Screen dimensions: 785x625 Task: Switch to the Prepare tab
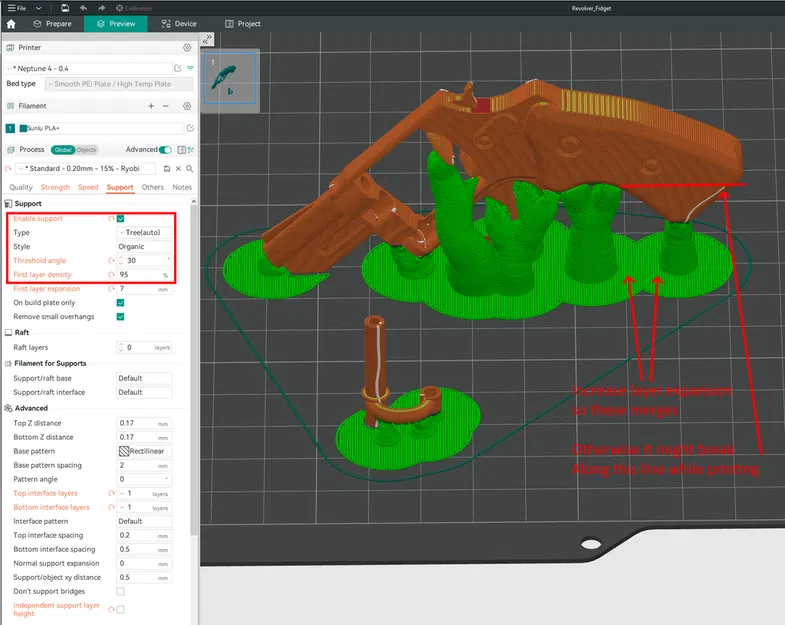point(51,23)
